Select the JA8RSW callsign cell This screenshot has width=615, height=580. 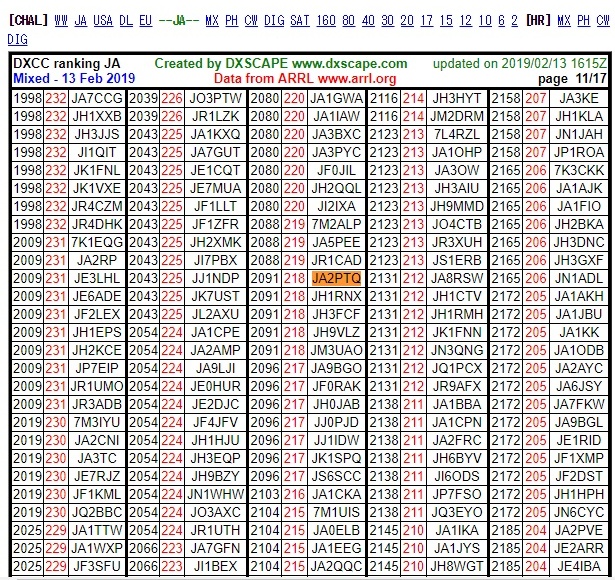coord(457,278)
